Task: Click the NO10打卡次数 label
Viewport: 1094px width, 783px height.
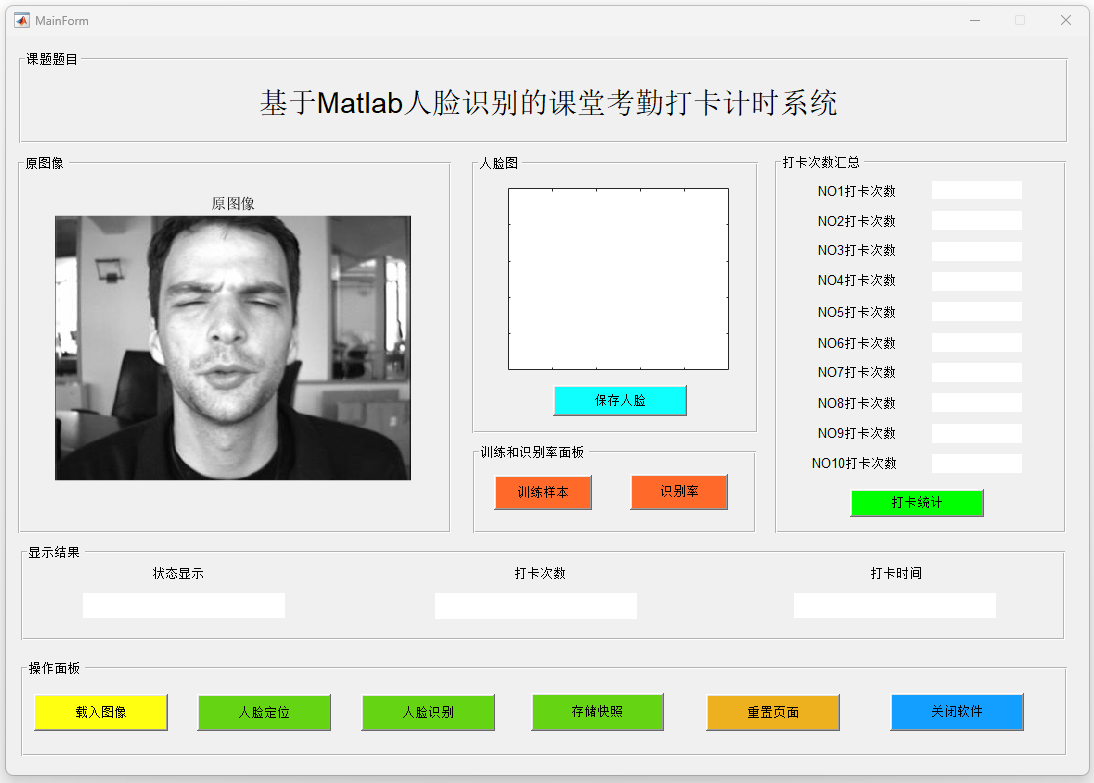Action: [854, 463]
